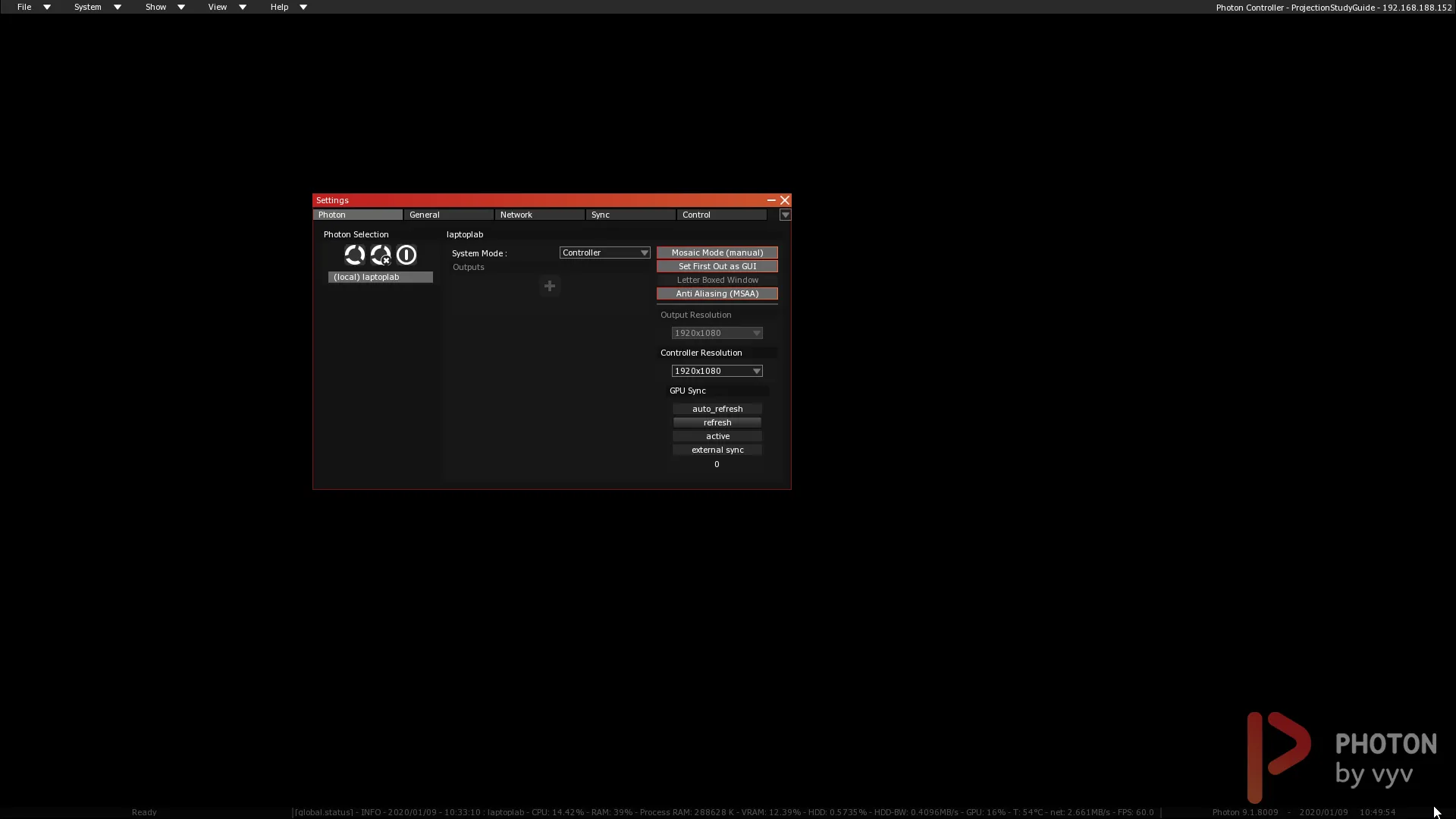Click the Ready status text
This screenshot has height=819, width=1456.
coord(144,812)
